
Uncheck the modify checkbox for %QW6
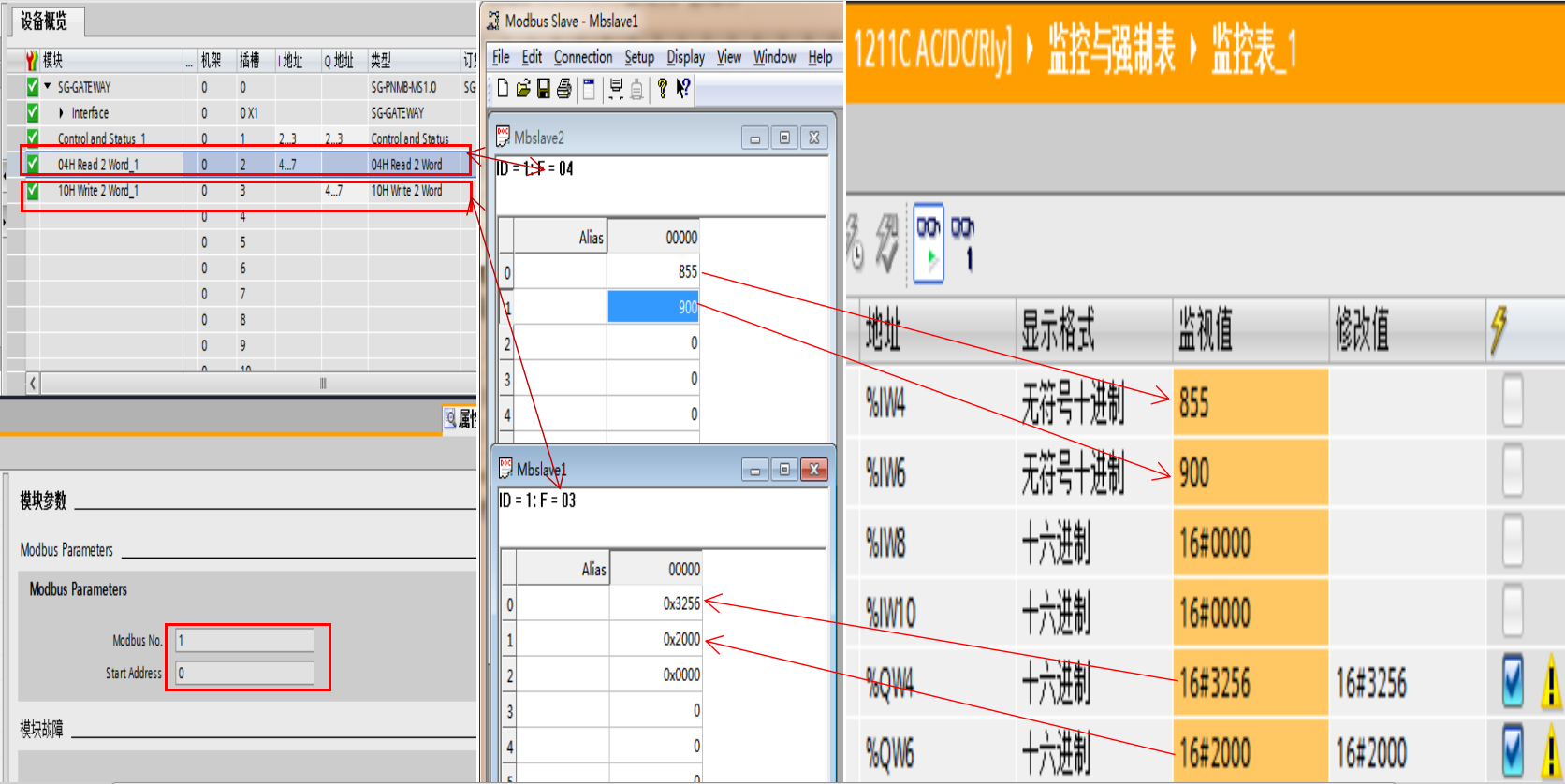(1513, 750)
